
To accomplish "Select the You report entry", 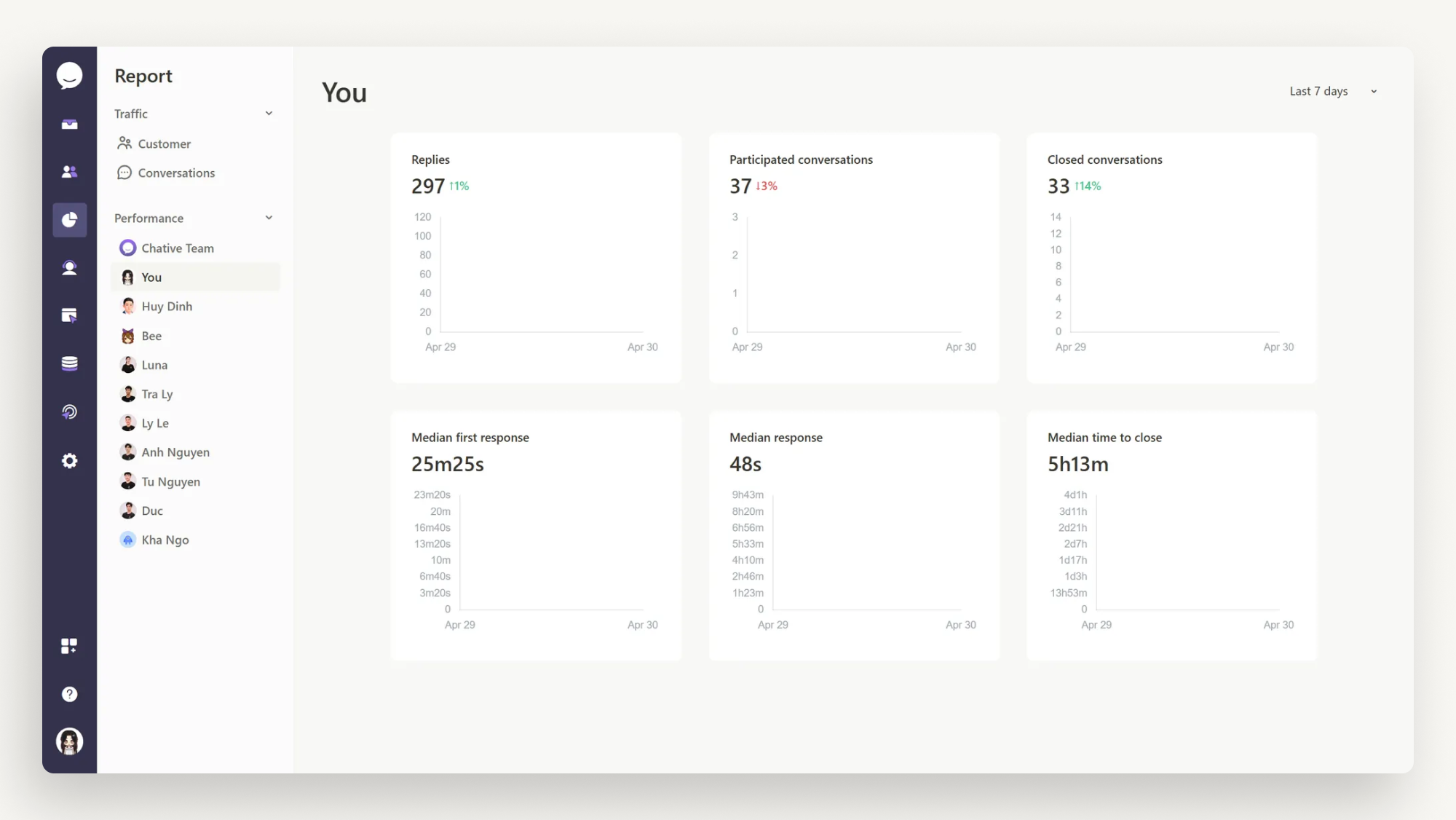I will [x=151, y=277].
